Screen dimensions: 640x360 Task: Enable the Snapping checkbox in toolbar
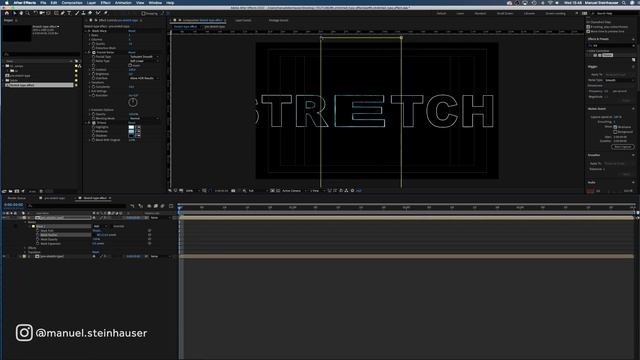(143, 13)
